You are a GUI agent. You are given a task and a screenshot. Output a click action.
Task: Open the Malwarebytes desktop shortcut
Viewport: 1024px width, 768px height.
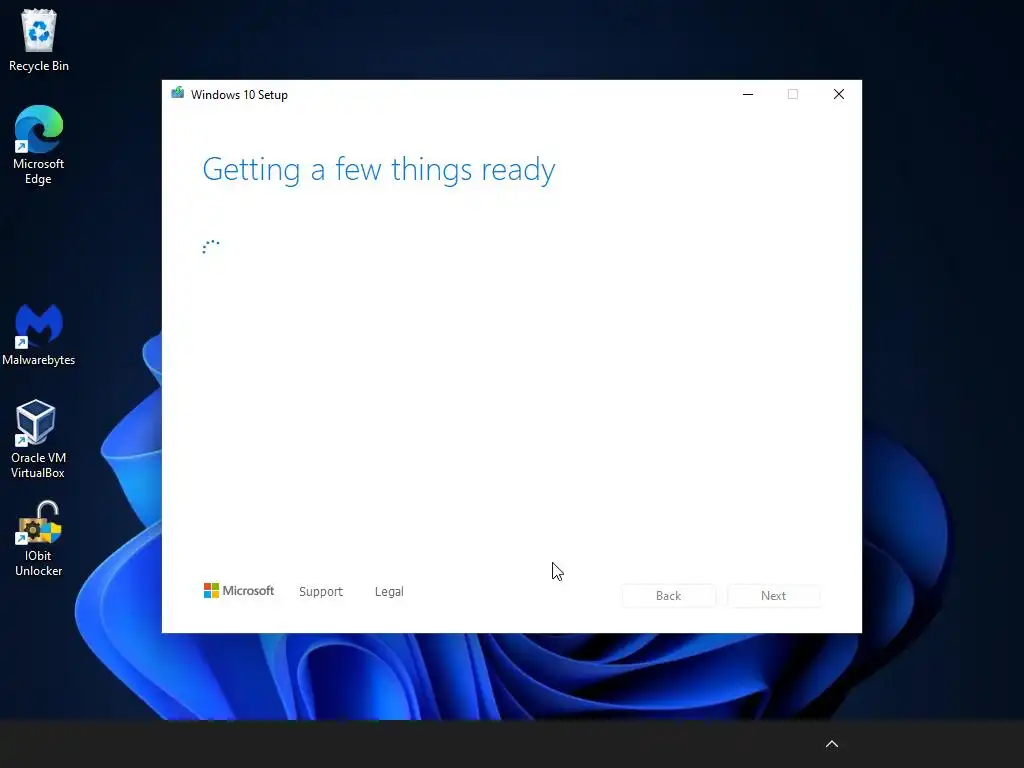coord(39,335)
